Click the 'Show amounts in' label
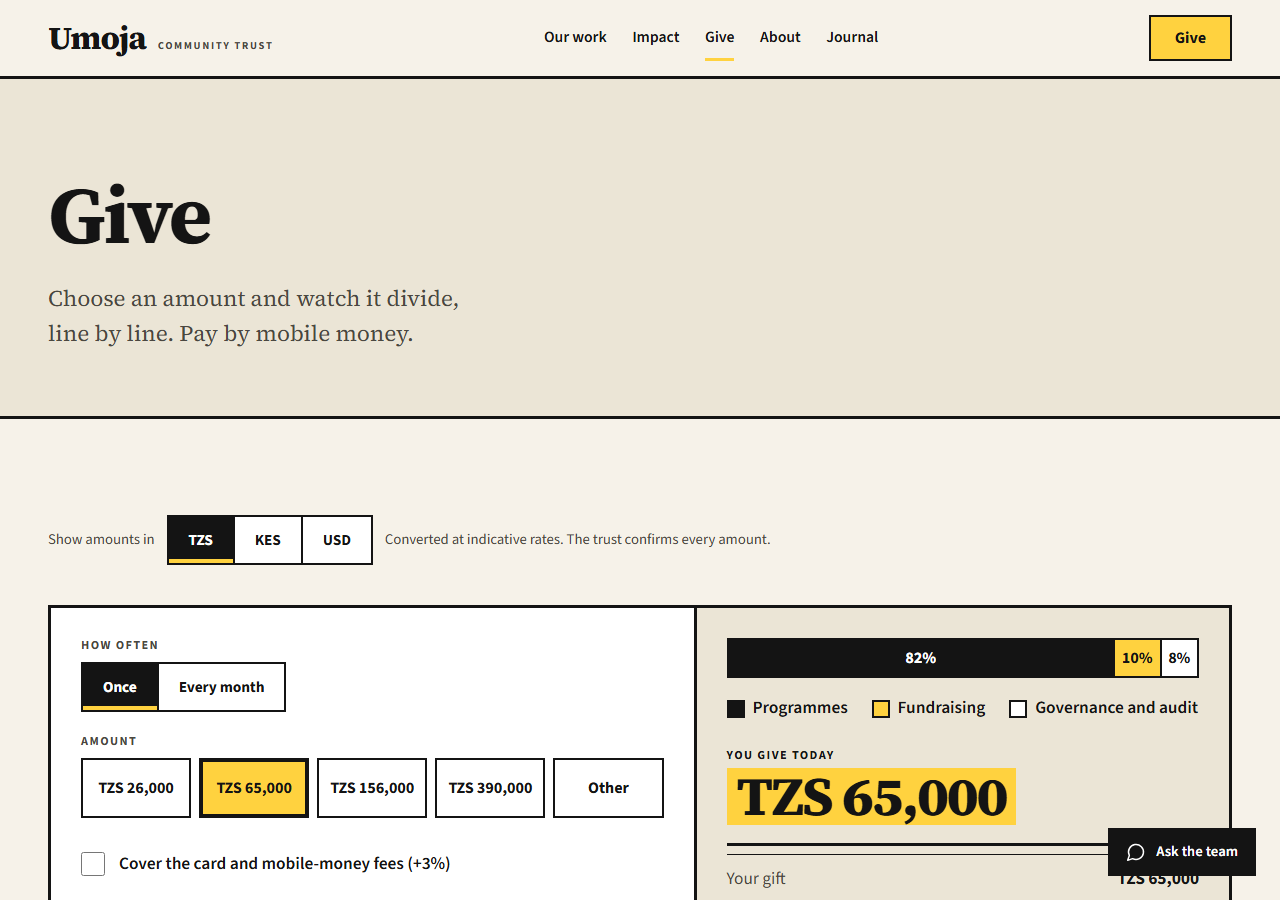 coord(101,540)
